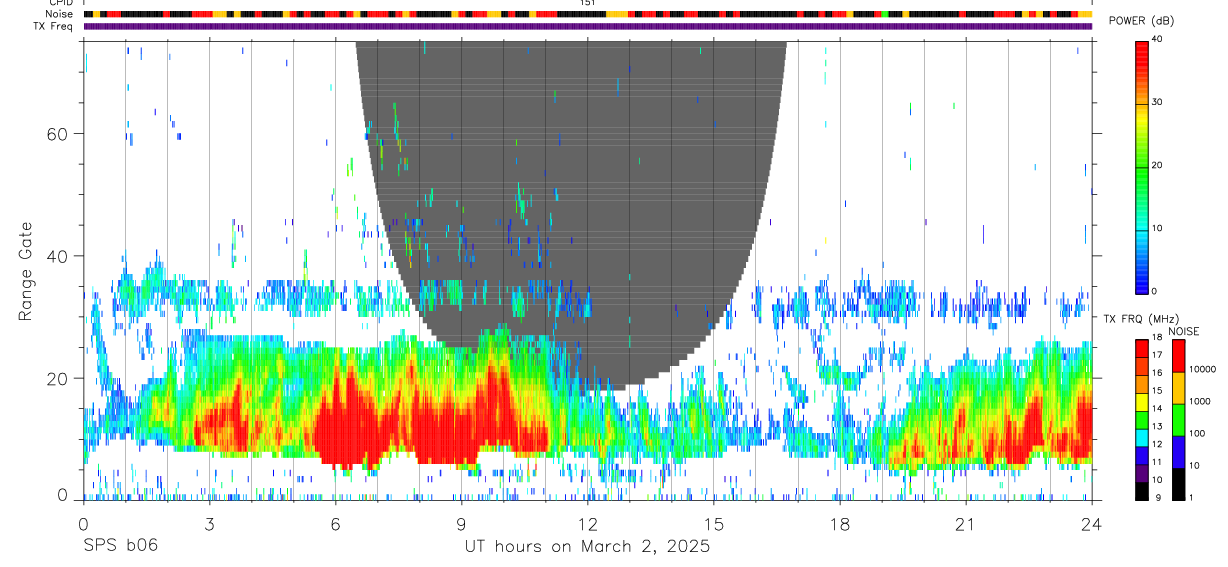Click the purple TX Freq strip above plot
Image resolution: width=1228 pixels, height=567 pixels.
(x=588, y=26)
